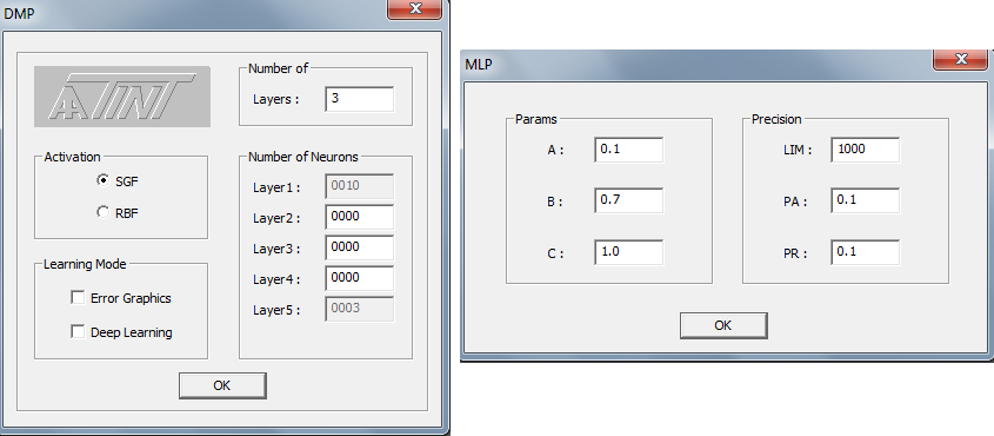Enable the Deep Learning checkbox
994x436 pixels.
tap(78, 331)
